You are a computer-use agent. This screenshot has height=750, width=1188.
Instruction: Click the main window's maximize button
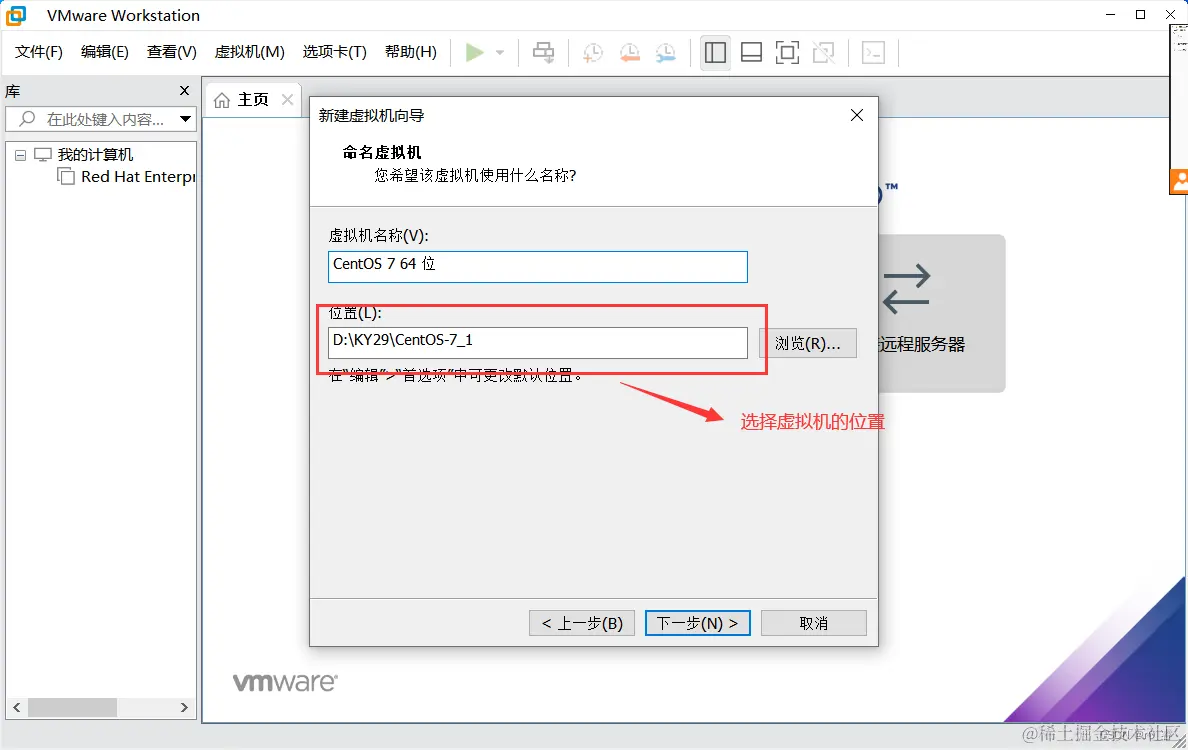click(1140, 14)
